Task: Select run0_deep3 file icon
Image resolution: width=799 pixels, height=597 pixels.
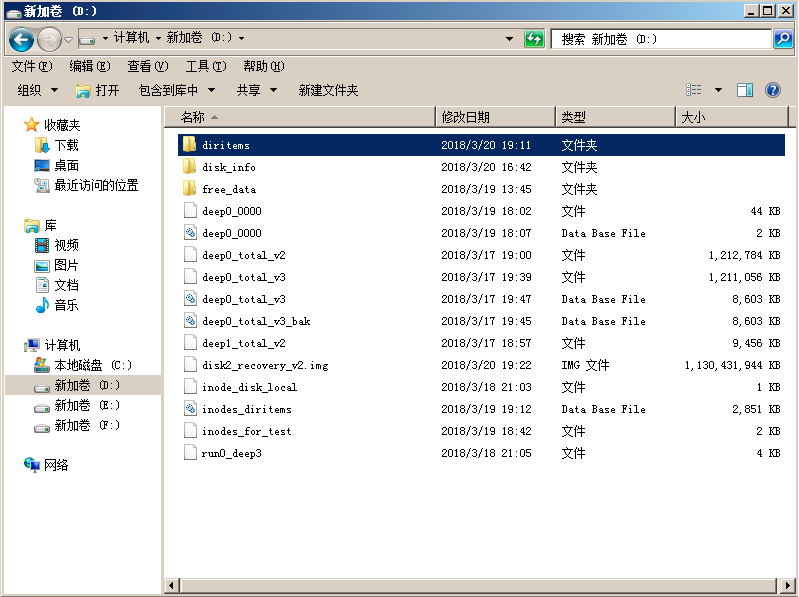Action: 190,453
